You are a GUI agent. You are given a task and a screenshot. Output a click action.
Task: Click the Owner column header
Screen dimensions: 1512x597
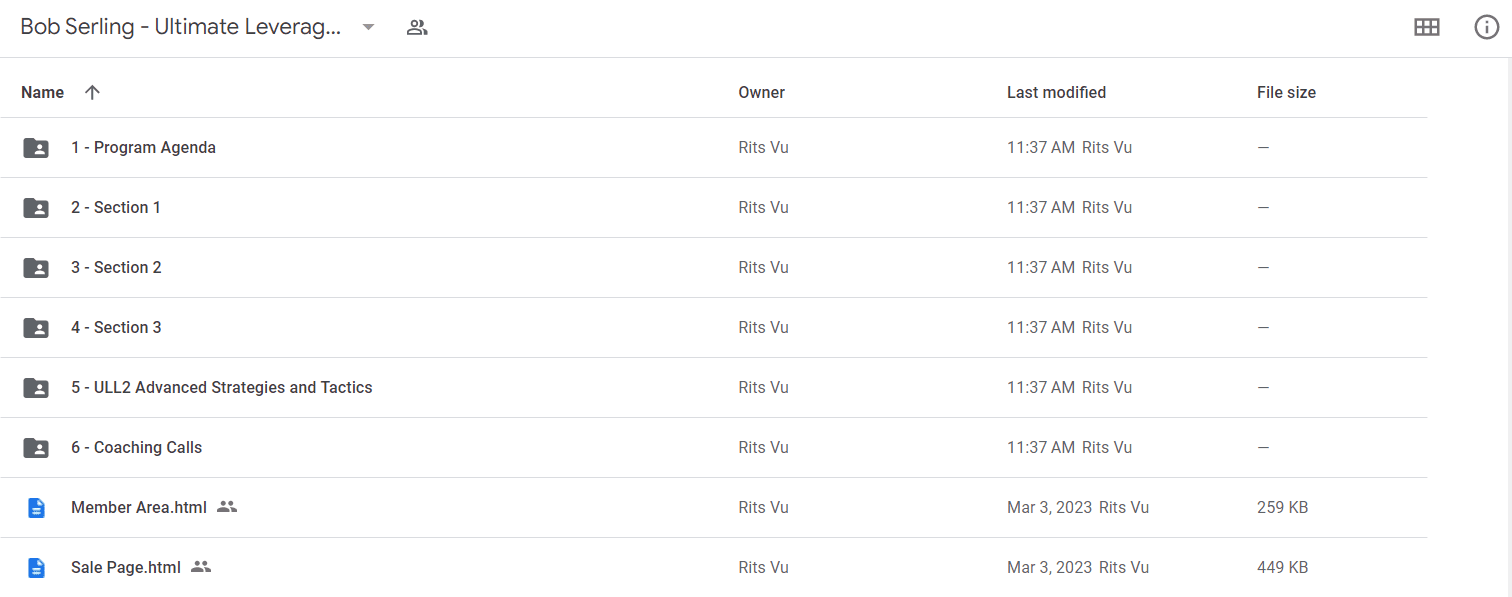click(761, 92)
